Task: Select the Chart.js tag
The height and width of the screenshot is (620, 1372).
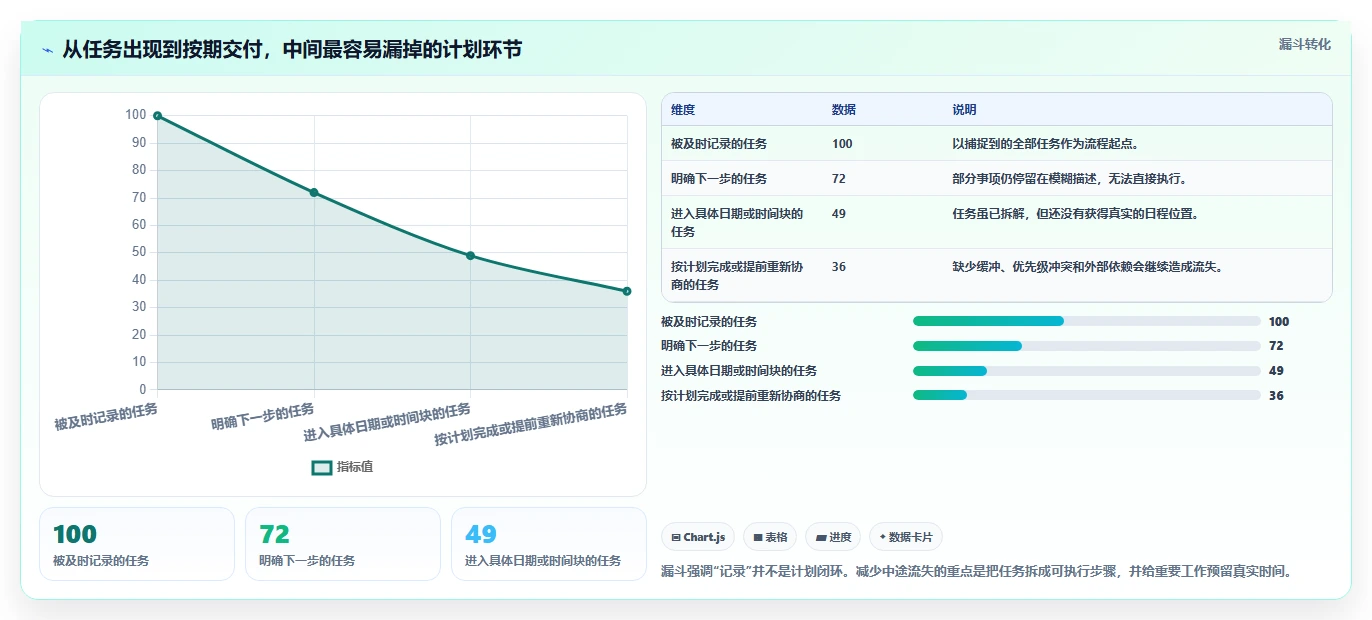Action: [698, 537]
